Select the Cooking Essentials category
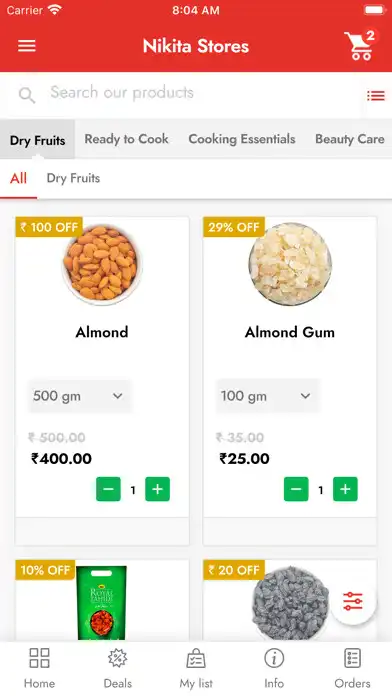This screenshot has height=696, width=392. click(x=242, y=139)
